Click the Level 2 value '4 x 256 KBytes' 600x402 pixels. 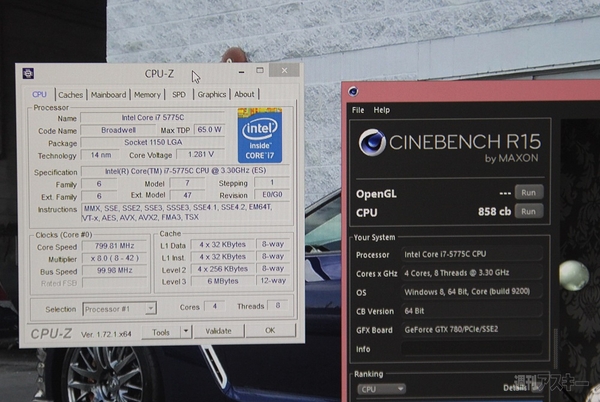coord(222,269)
